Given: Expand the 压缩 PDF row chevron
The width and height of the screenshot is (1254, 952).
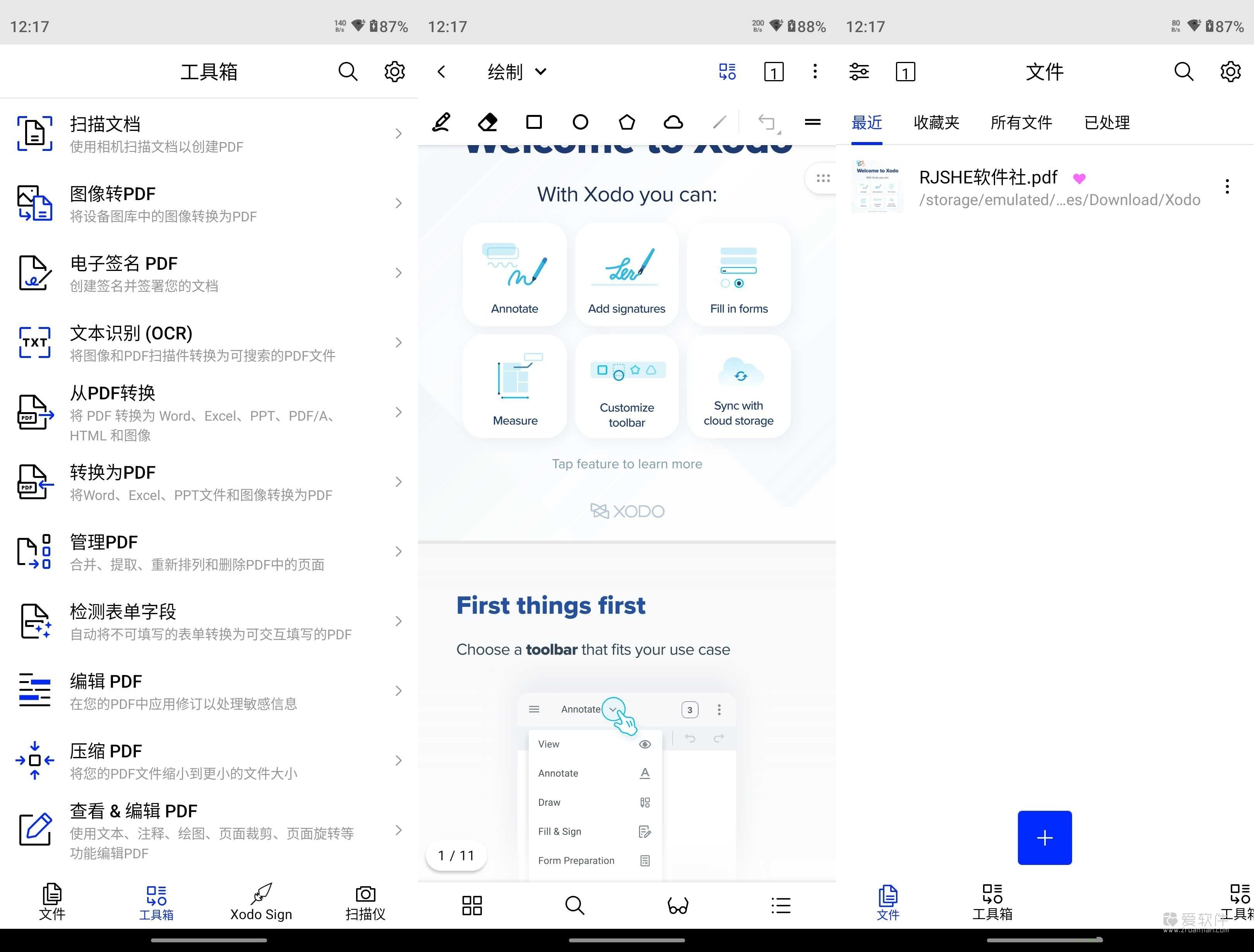Looking at the screenshot, I should pos(399,760).
